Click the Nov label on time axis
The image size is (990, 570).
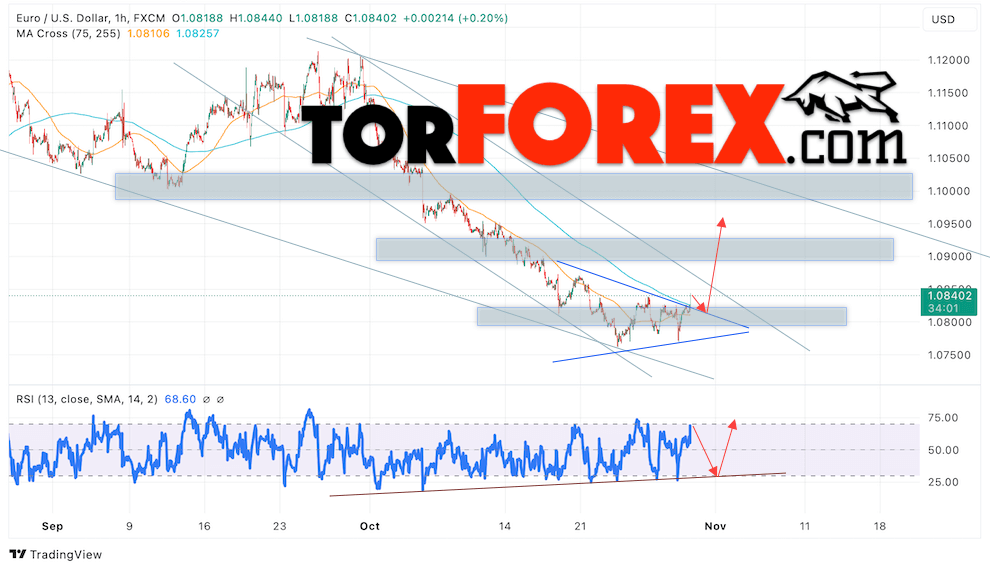715,526
